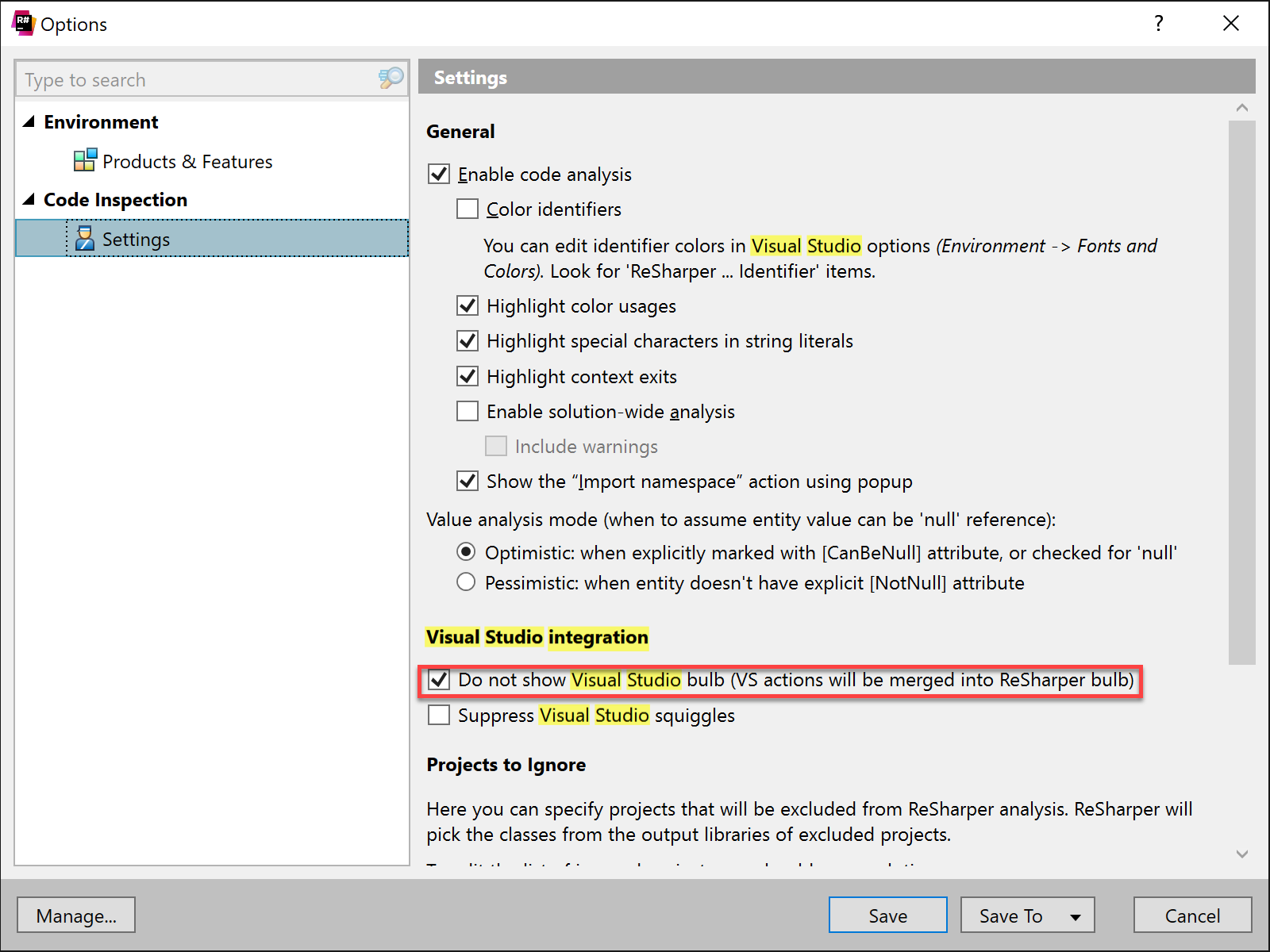The width and height of the screenshot is (1270, 952).
Task: Enable Color identifiers checkbox
Action: coord(468,209)
